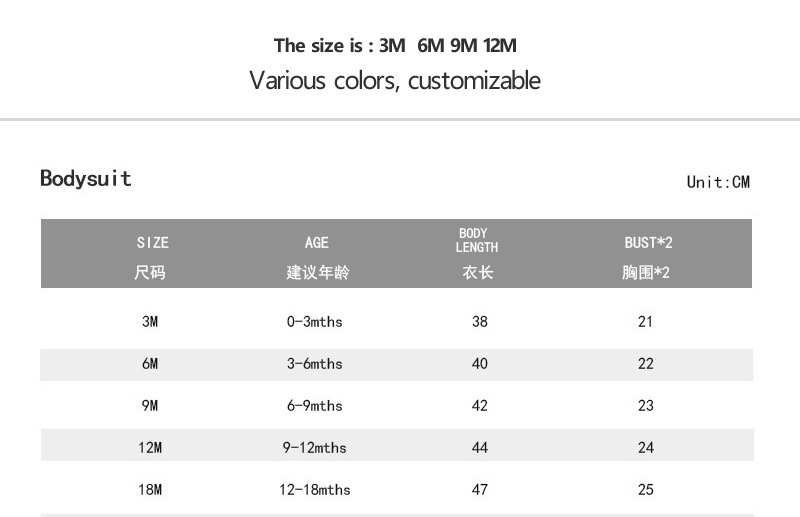Select the 0-3mths age cell
Image resolution: width=800 pixels, height=517 pixels.
coord(314,322)
